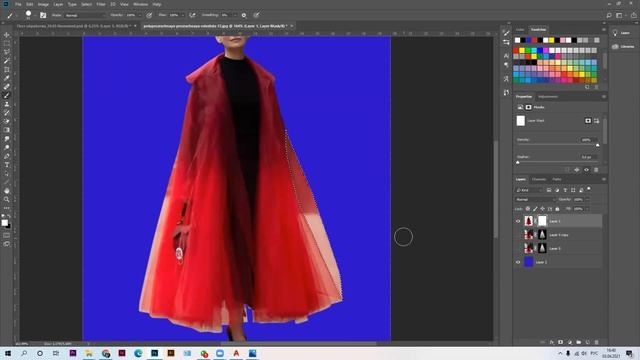This screenshot has width=640, height=360.
Task: Switch to the Adjustments panel tab
Action: tap(548, 97)
